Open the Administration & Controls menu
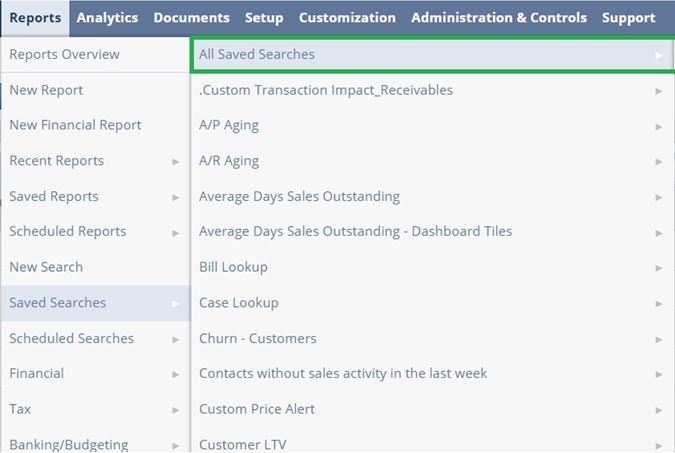The width and height of the screenshot is (675, 453). point(499,18)
